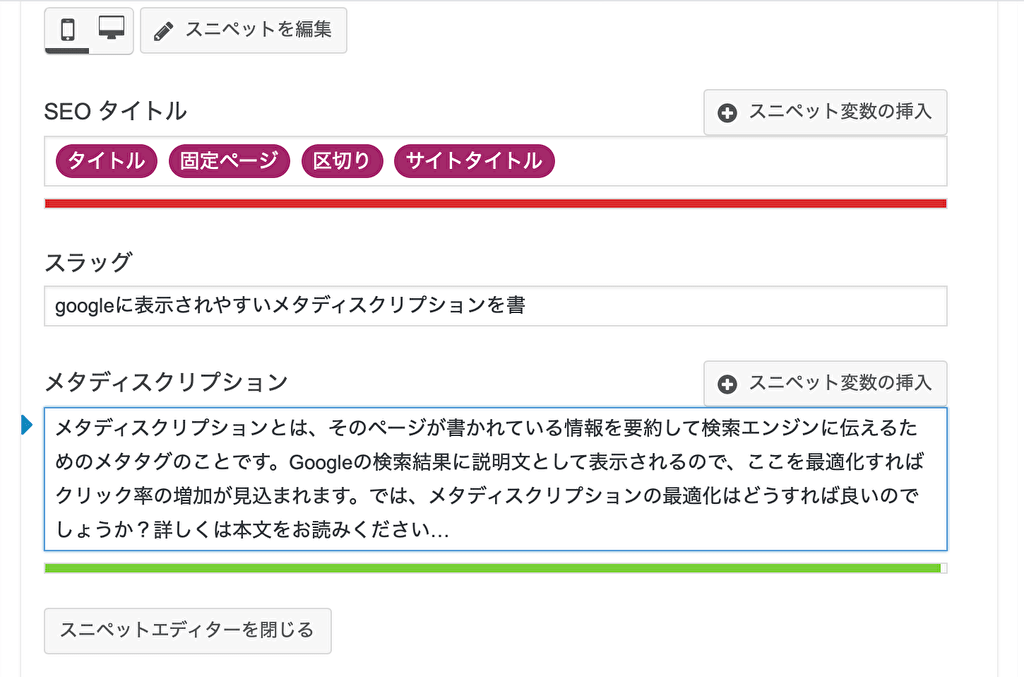The image size is (1024, 677).
Task: Select the サイトタイトル variable pill
Action: (474, 160)
